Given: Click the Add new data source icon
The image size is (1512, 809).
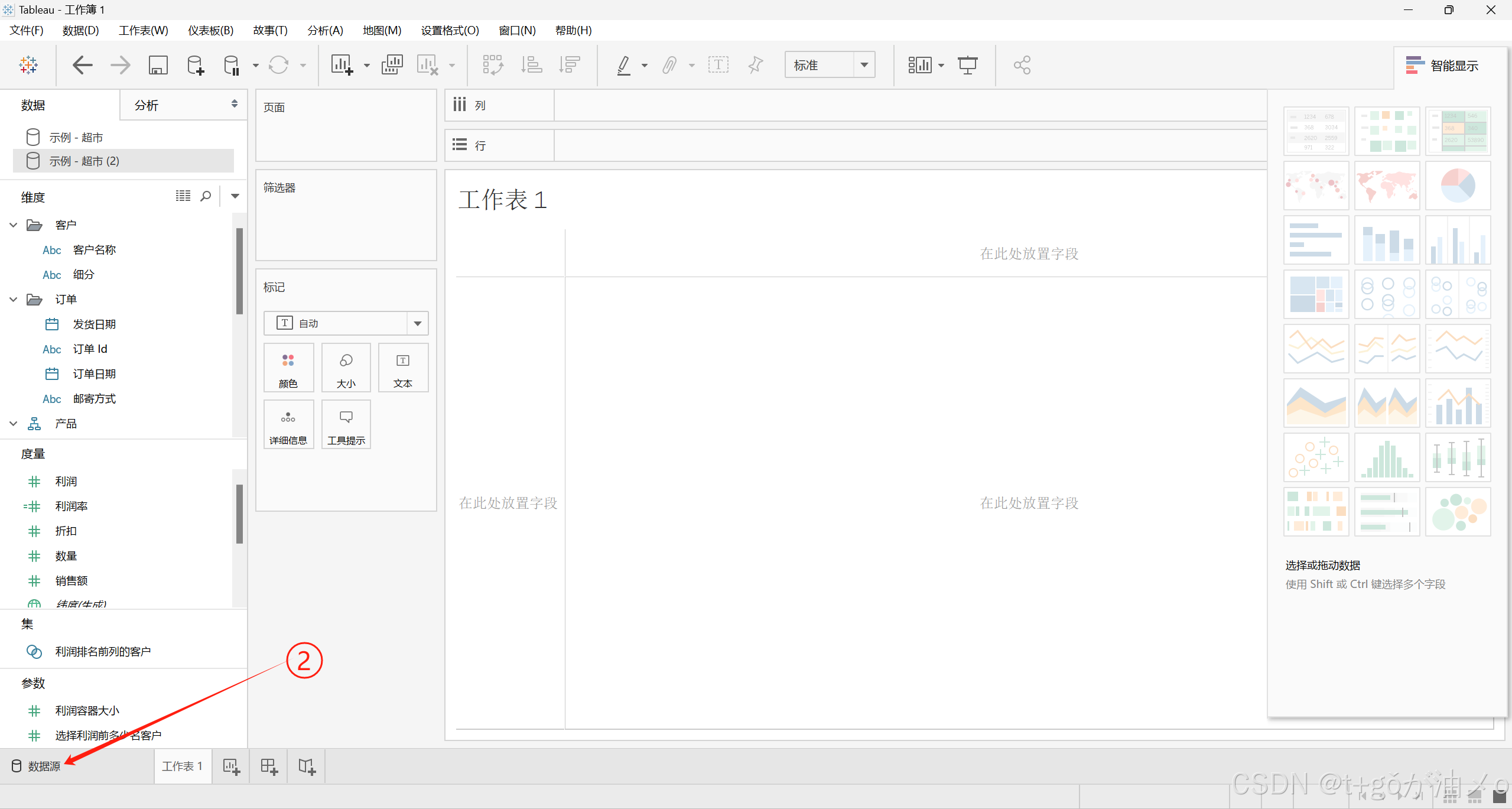Looking at the screenshot, I should coord(195,65).
